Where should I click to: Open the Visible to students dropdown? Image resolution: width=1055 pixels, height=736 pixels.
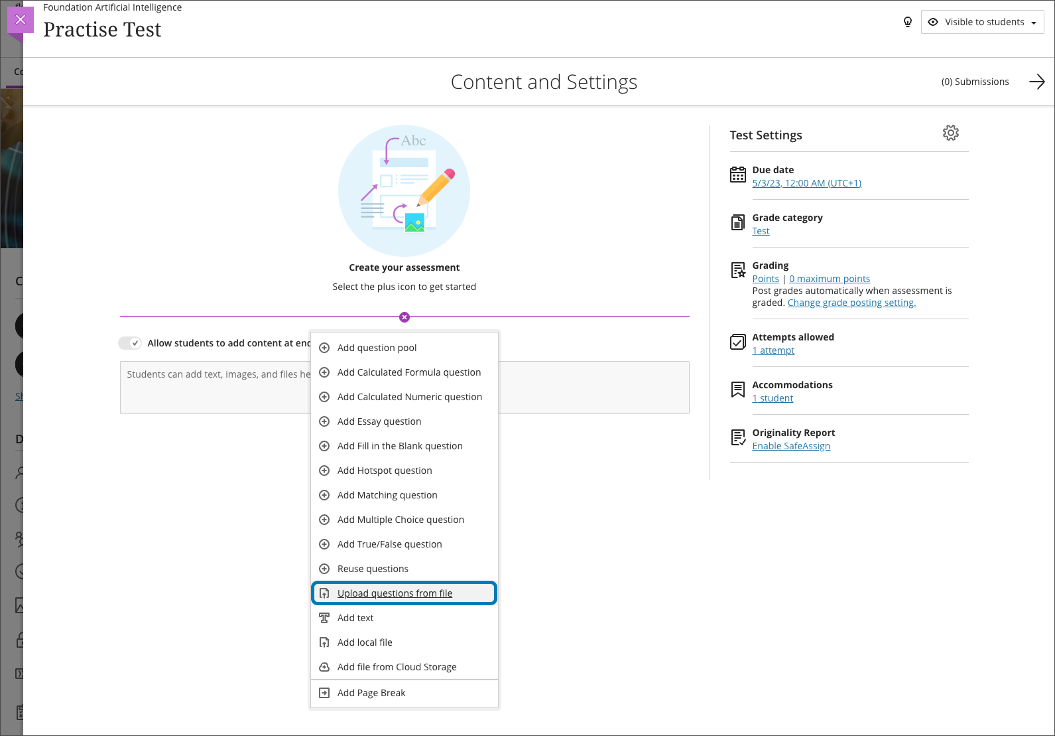(982, 21)
